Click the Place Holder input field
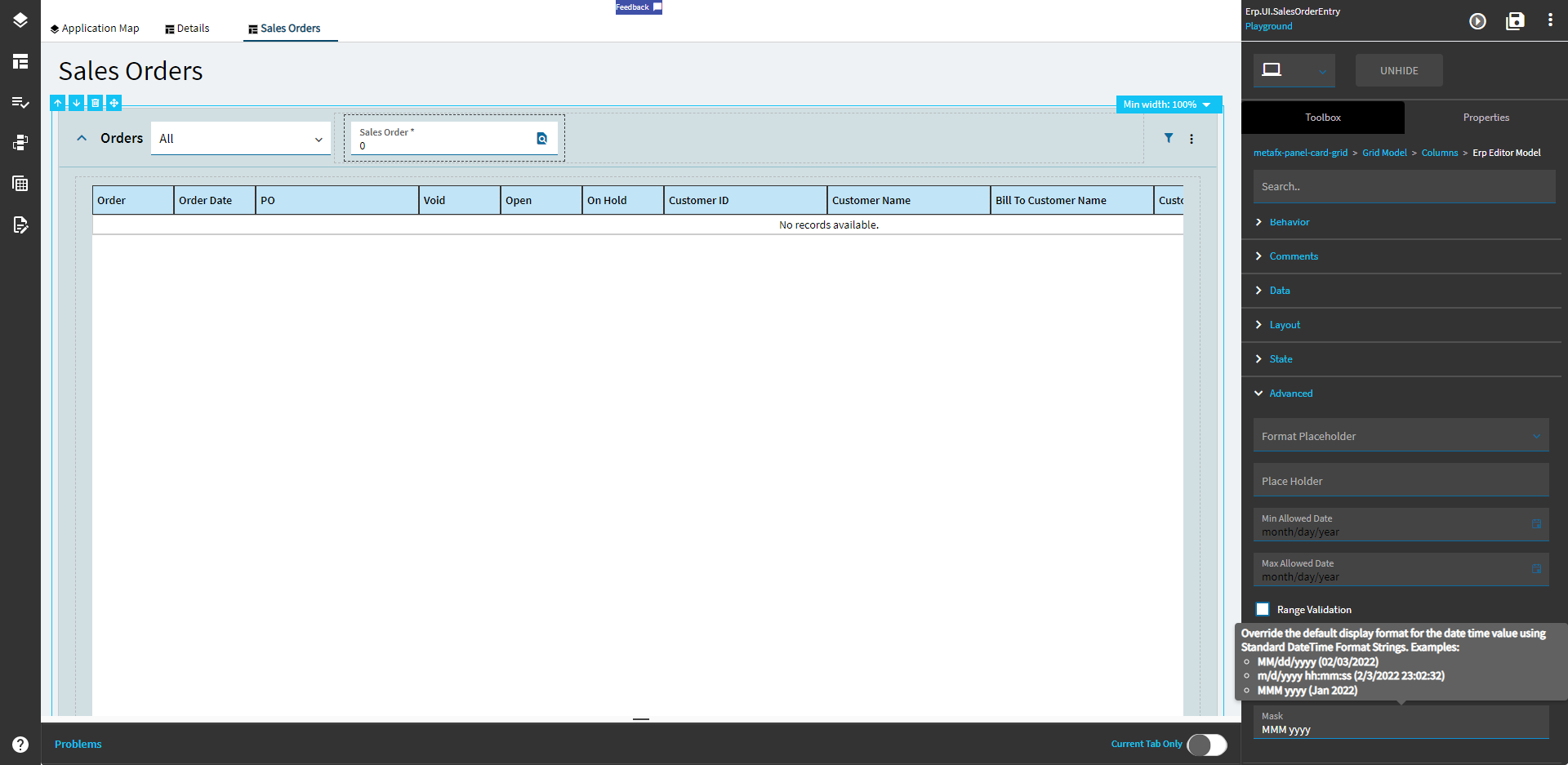This screenshot has width=1568, height=765. tap(1401, 480)
